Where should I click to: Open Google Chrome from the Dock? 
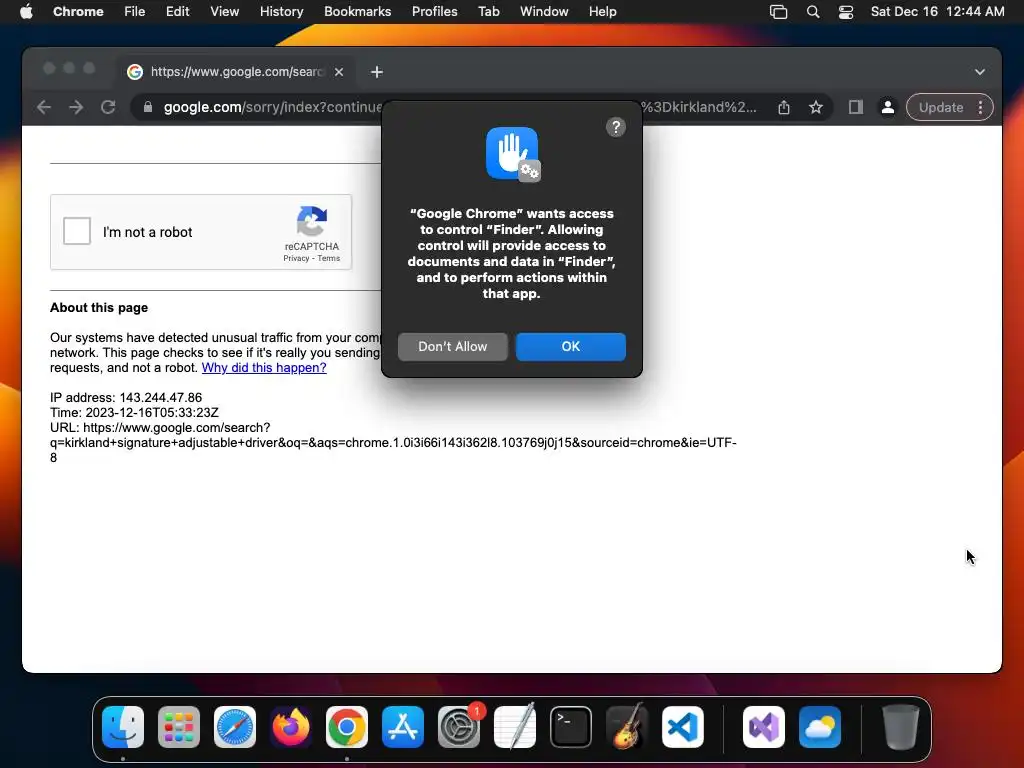[x=347, y=727]
